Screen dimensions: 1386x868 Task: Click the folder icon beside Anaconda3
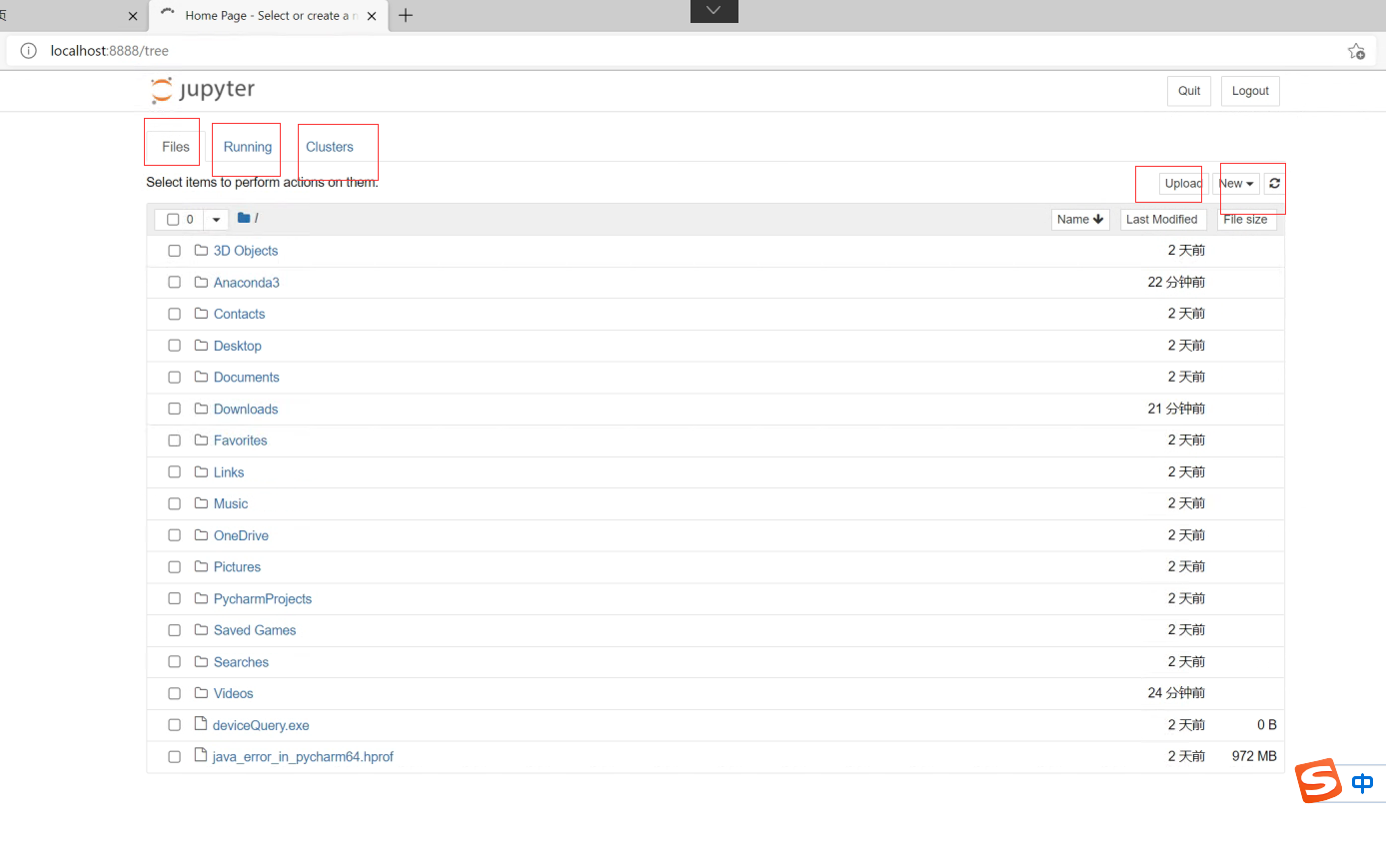pos(201,282)
